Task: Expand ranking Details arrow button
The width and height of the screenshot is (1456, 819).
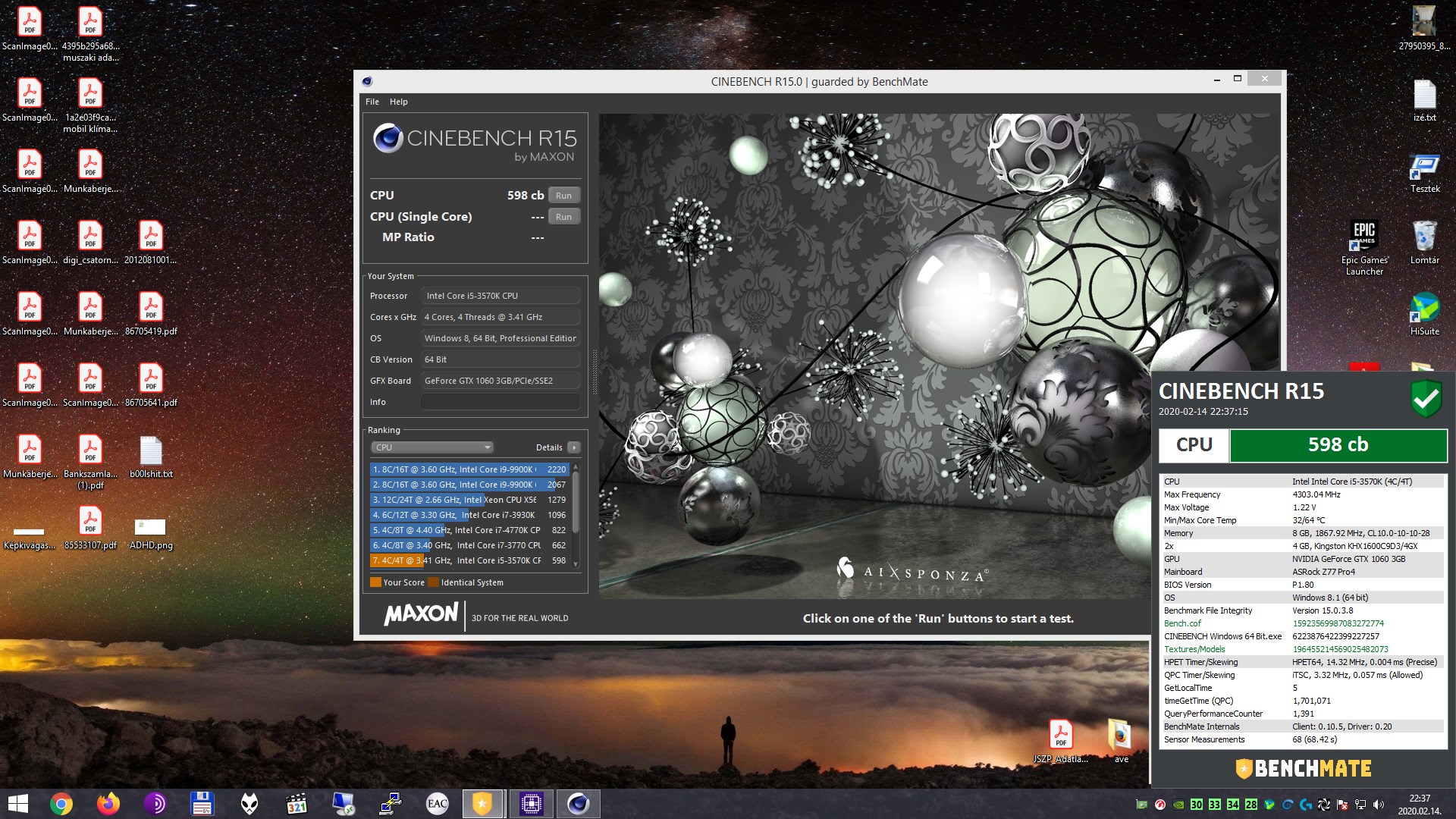Action: point(574,447)
